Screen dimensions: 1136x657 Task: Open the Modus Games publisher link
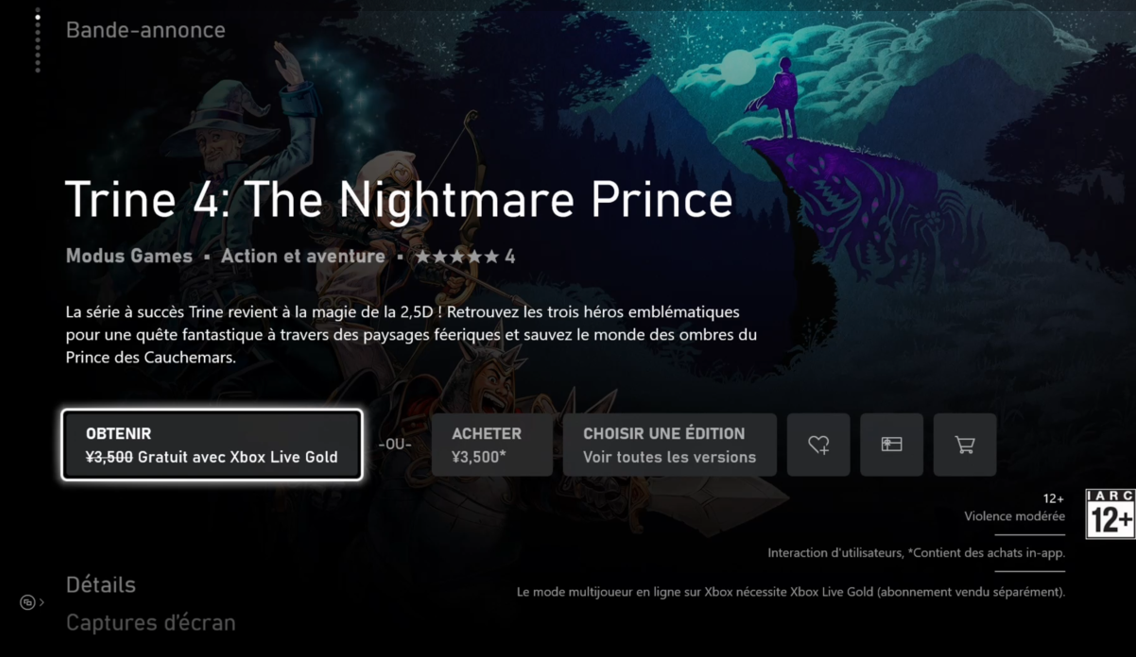[129, 256]
